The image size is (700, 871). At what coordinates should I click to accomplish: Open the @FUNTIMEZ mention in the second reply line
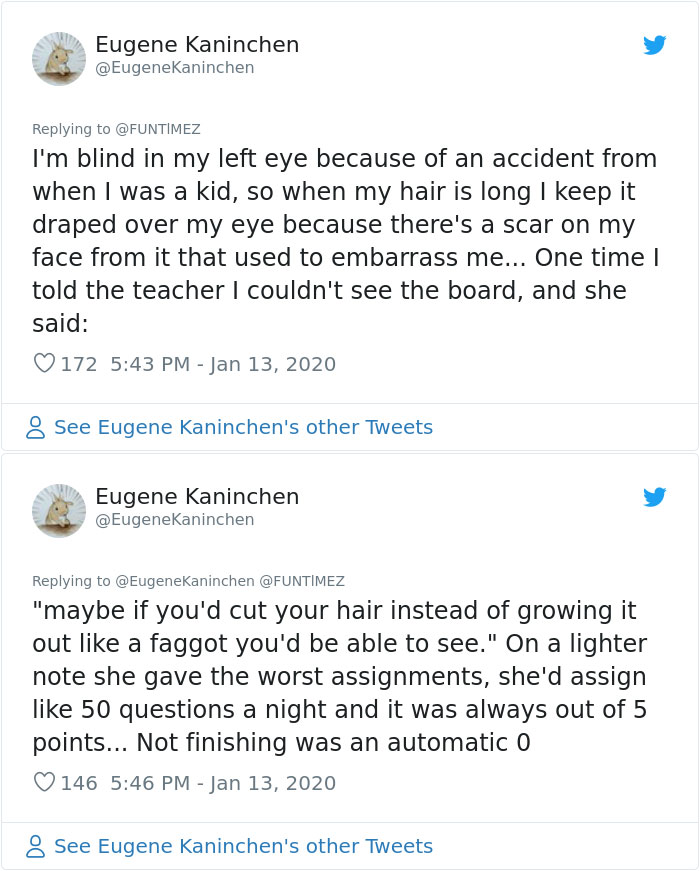coord(306,580)
